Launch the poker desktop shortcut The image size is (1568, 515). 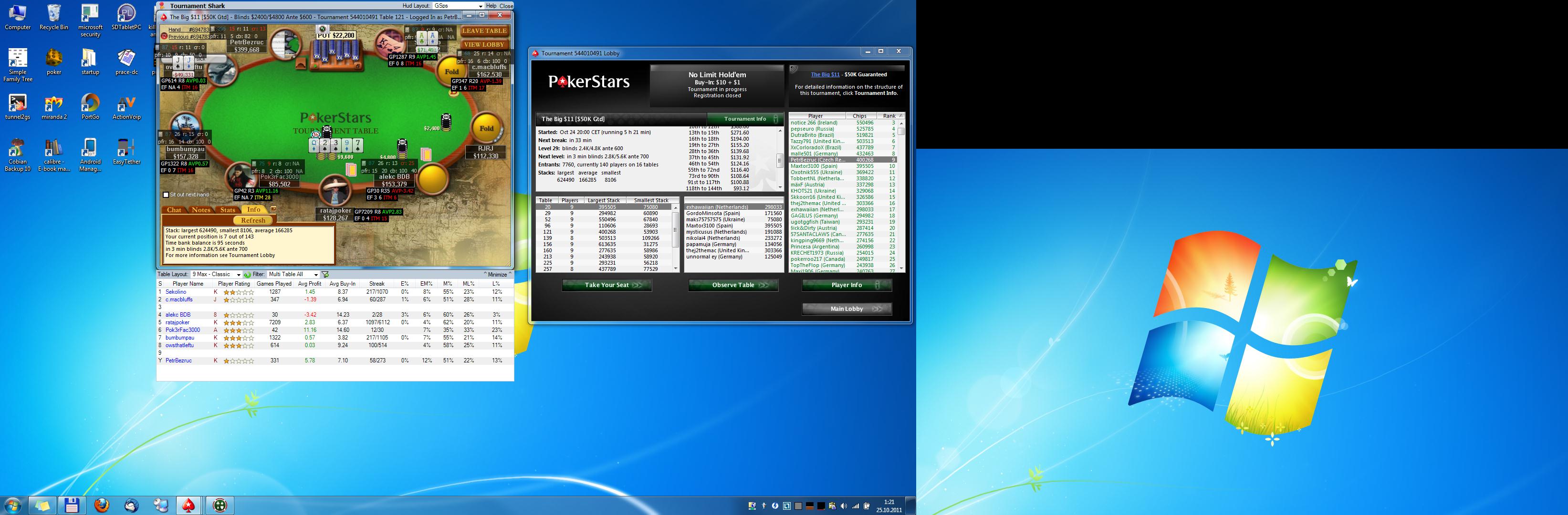(53, 62)
